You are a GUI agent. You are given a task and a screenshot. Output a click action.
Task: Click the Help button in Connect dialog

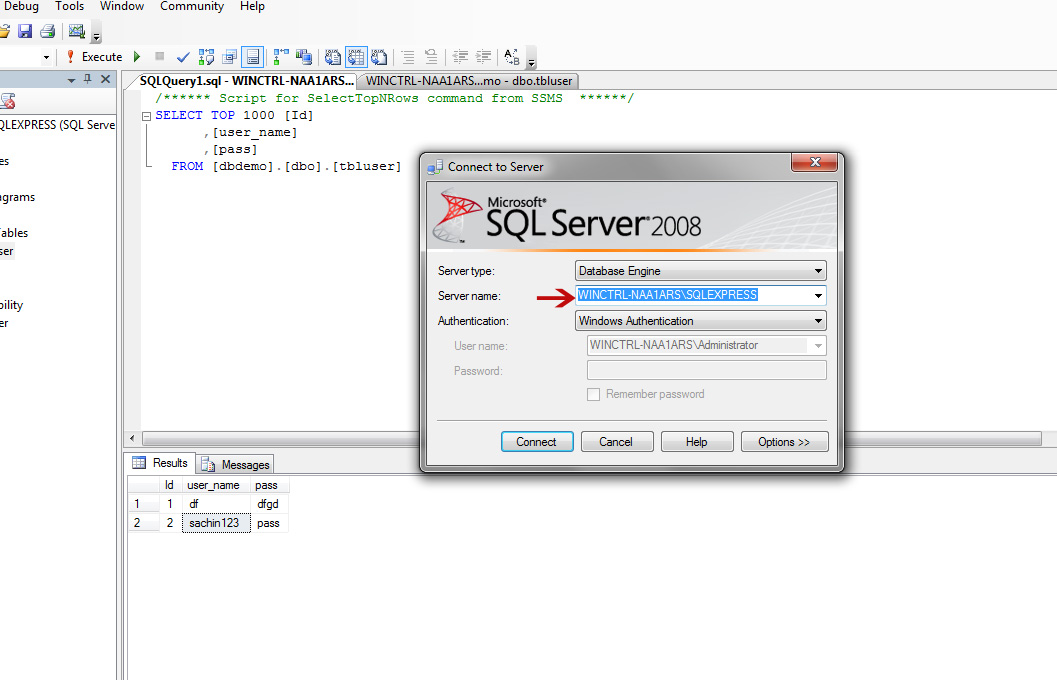coord(697,441)
